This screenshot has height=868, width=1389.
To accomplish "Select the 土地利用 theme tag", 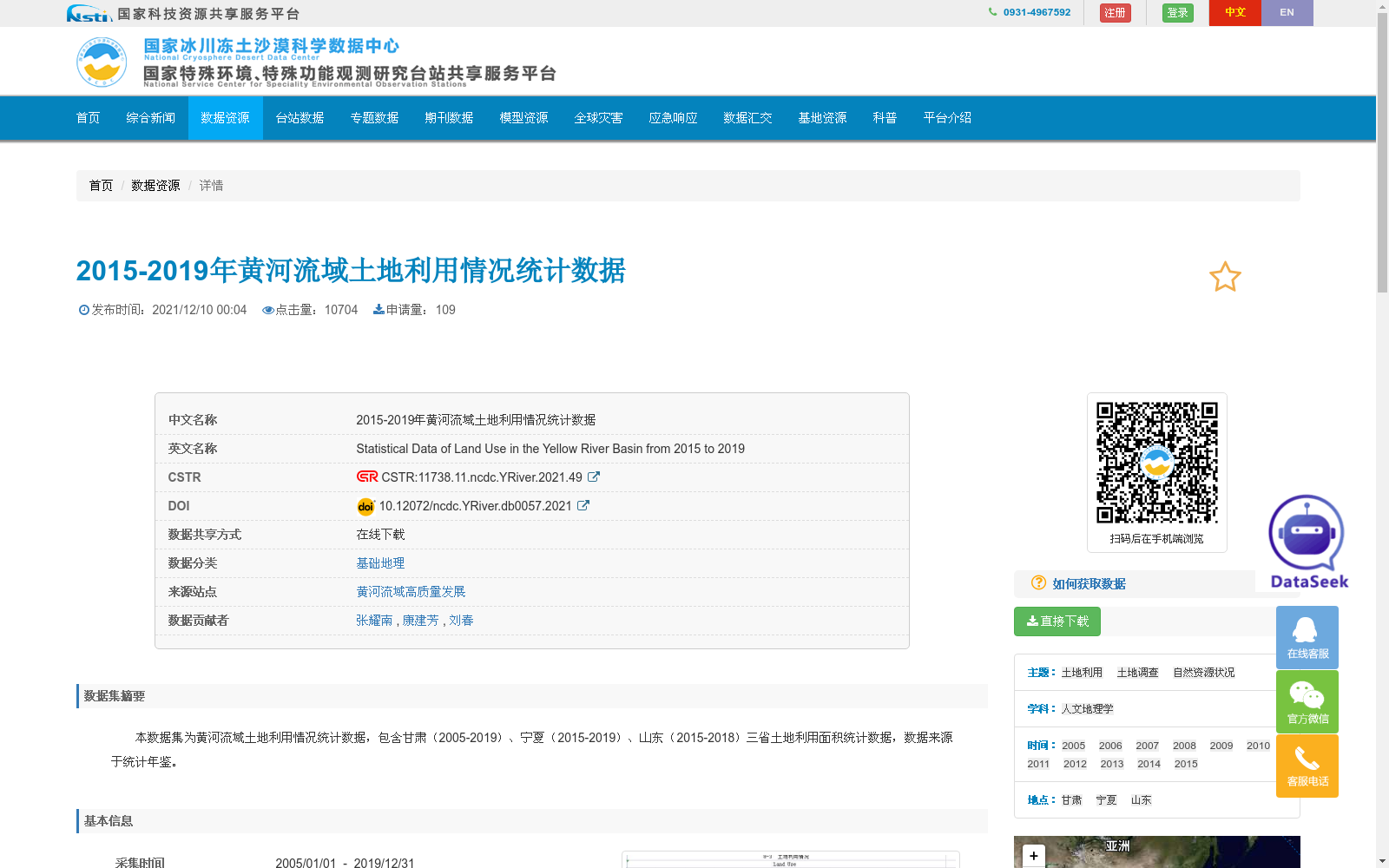I will (x=1082, y=673).
